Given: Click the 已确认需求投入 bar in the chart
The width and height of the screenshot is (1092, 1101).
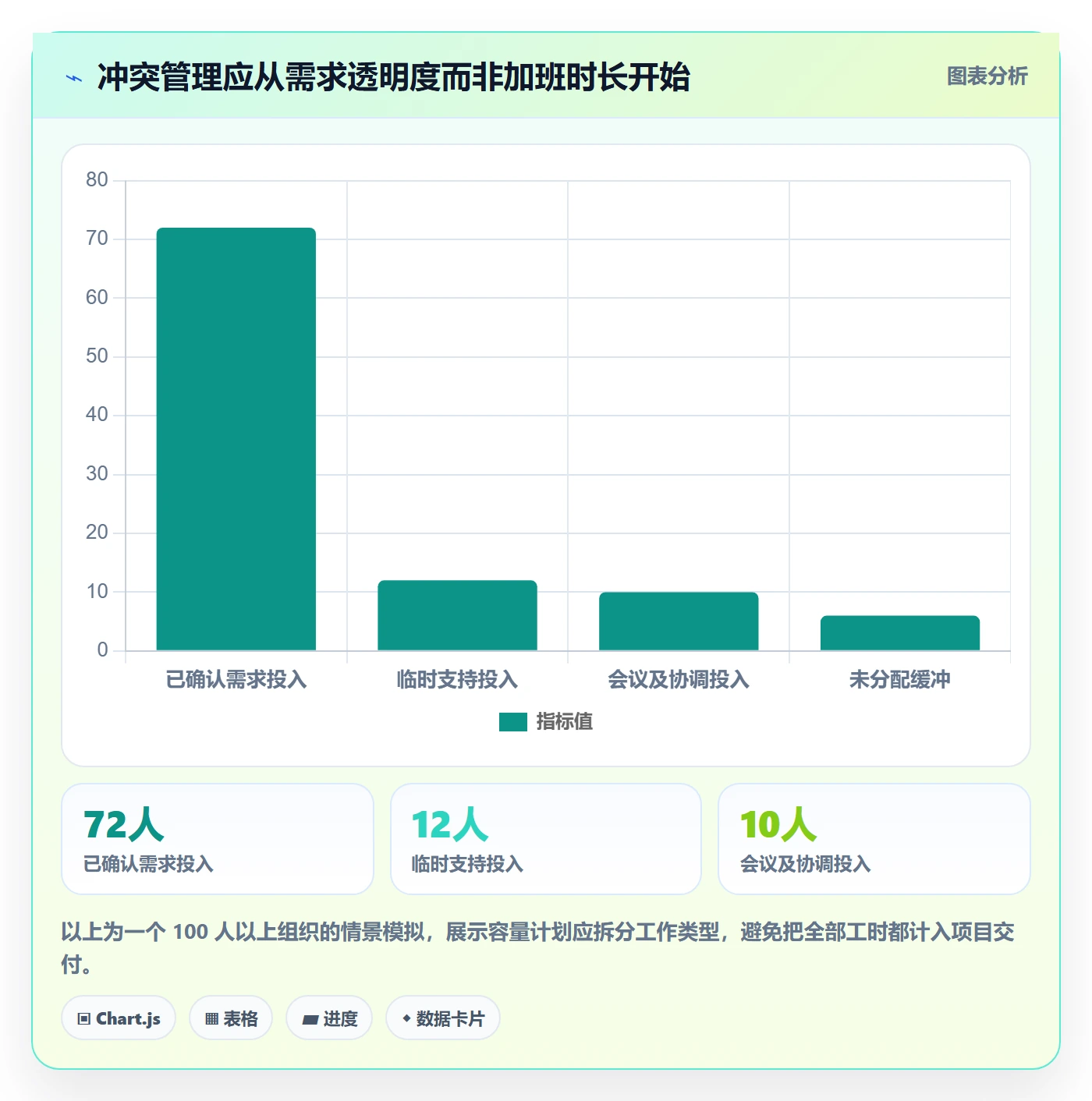Looking at the screenshot, I should 236,439.
